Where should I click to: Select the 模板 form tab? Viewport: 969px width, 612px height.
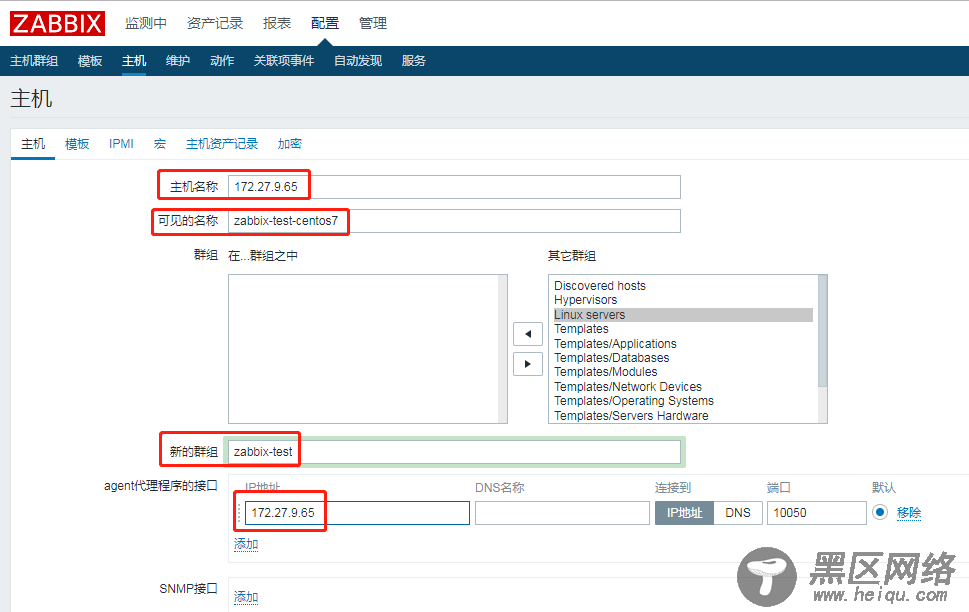pyautogui.click(x=77, y=144)
